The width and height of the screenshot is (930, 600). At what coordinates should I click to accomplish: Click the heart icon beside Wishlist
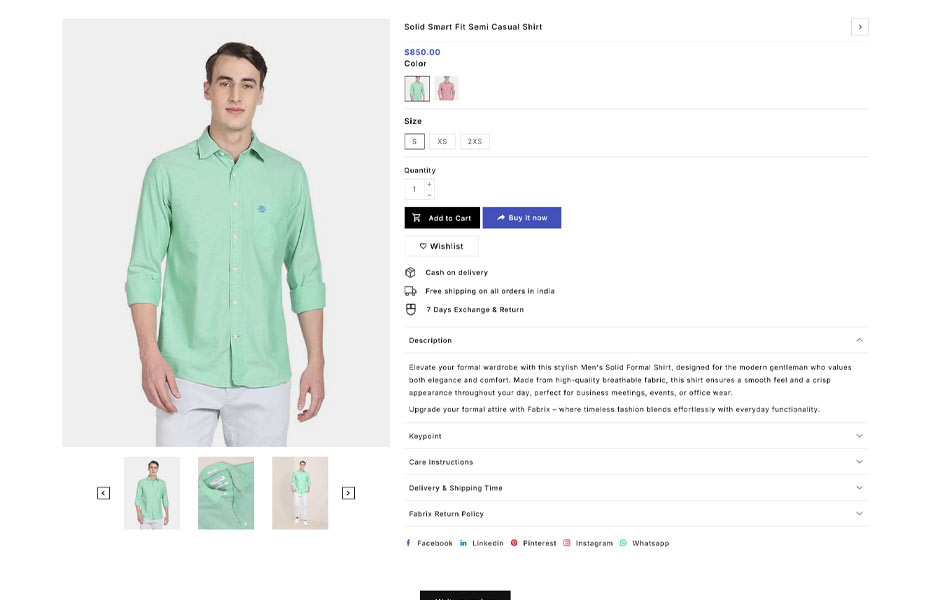tap(422, 245)
